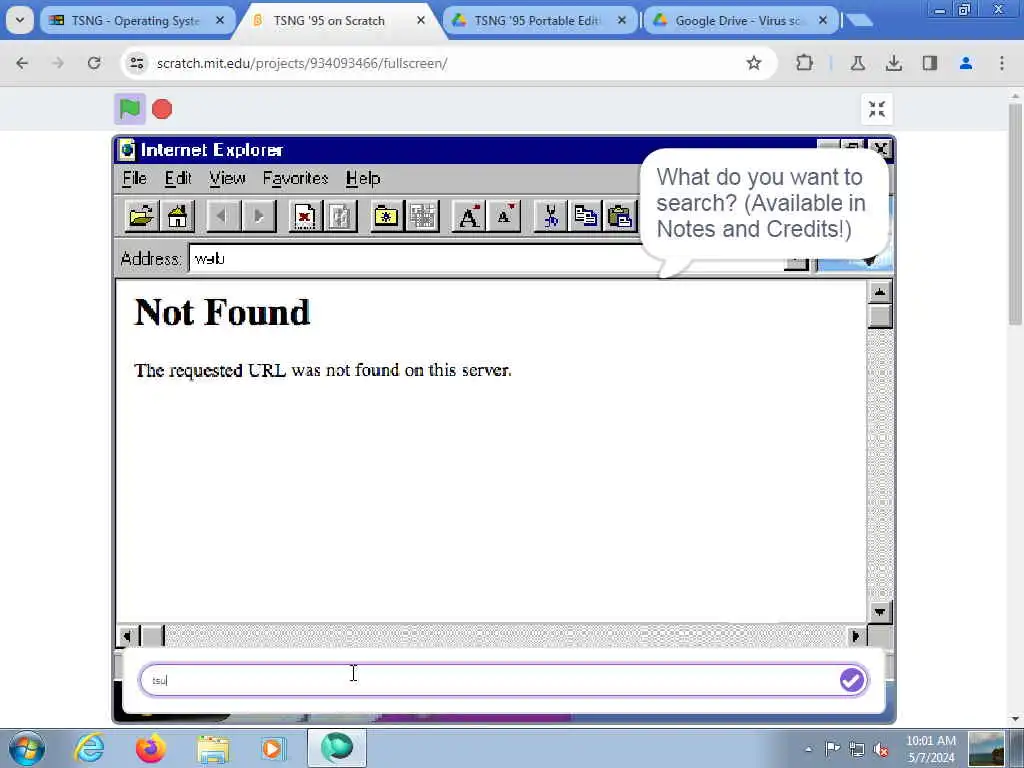This screenshot has height=768, width=1024.
Task: Open Firefox from Windows taskbar
Action: 151,748
